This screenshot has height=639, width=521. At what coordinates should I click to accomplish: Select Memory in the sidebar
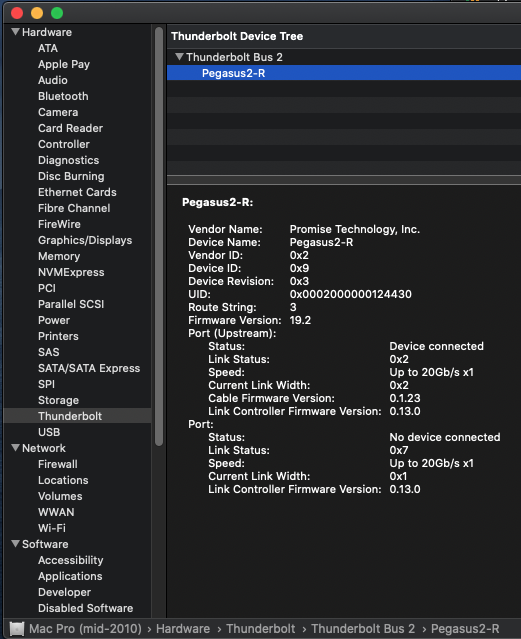click(59, 256)
